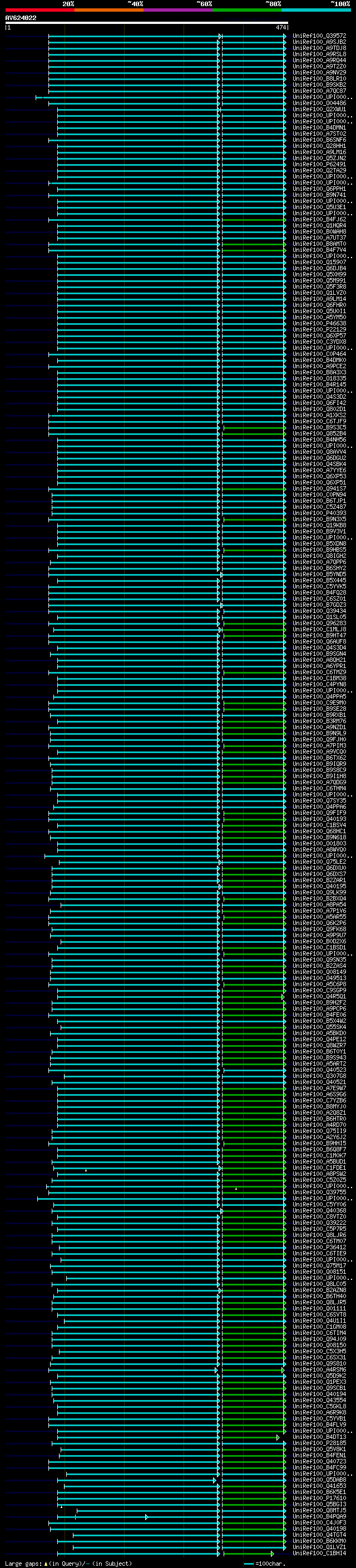Open hit UniRef100_Q39572

tap(319, 36)
